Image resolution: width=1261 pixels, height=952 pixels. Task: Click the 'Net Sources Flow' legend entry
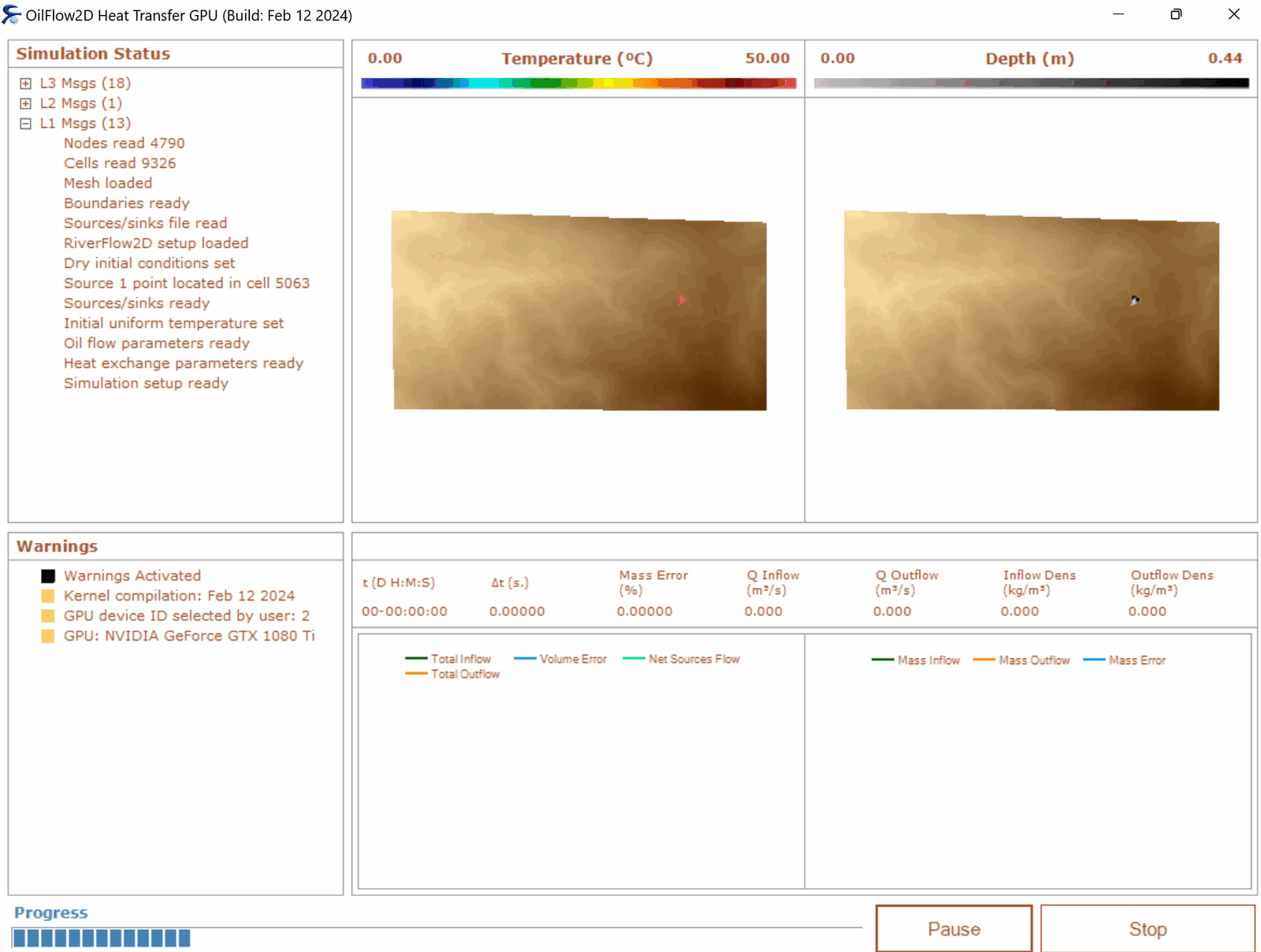click(x=681, y=659)
